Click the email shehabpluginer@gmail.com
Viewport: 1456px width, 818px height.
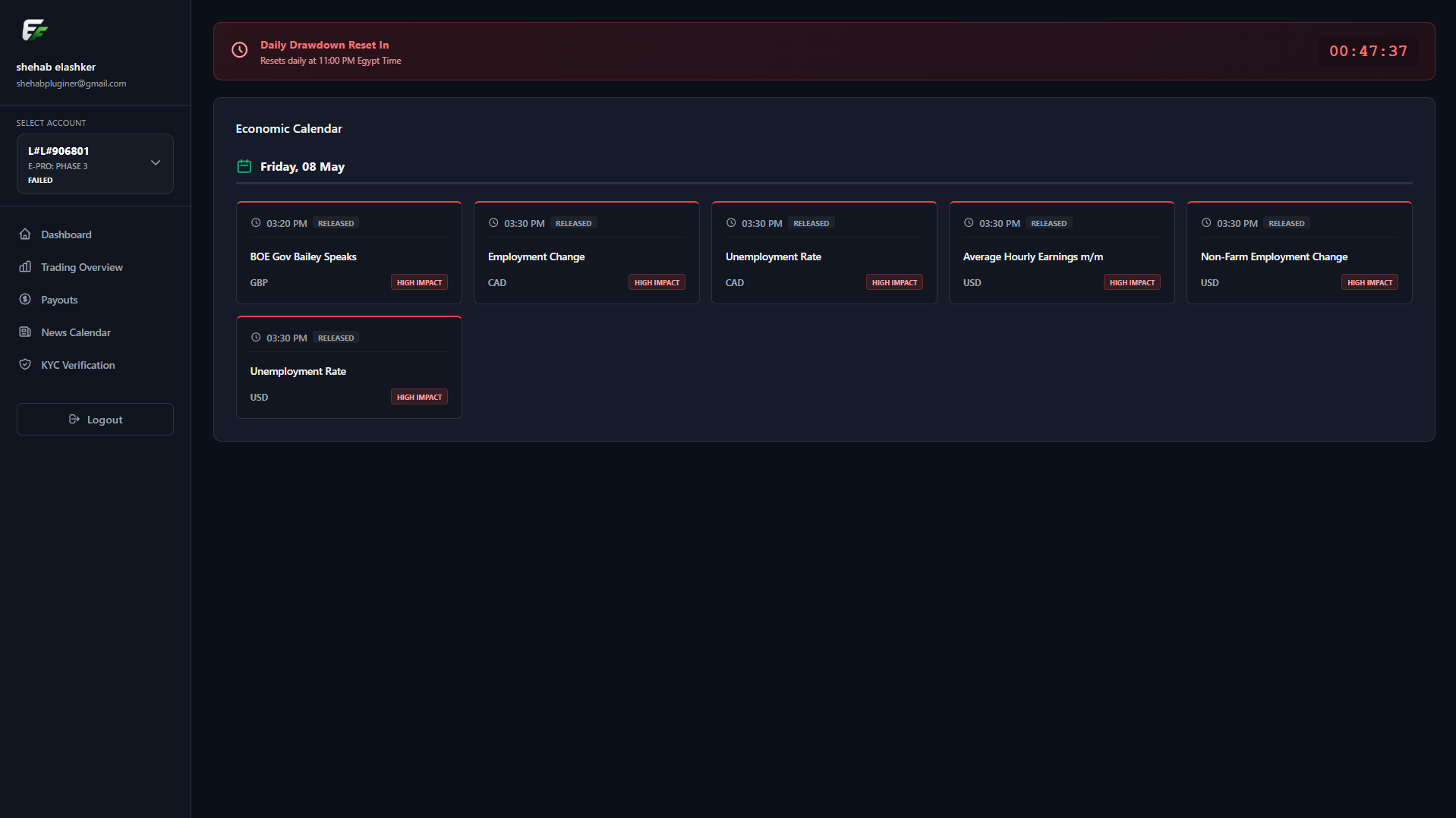pos(71,83)
